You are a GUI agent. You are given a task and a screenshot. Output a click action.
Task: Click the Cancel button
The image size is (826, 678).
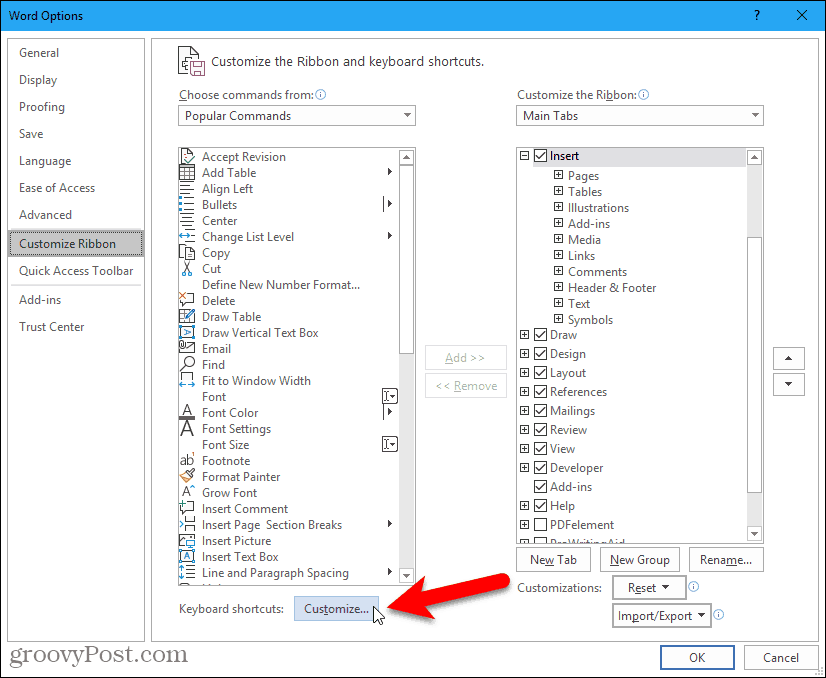[x=781, y=657]
